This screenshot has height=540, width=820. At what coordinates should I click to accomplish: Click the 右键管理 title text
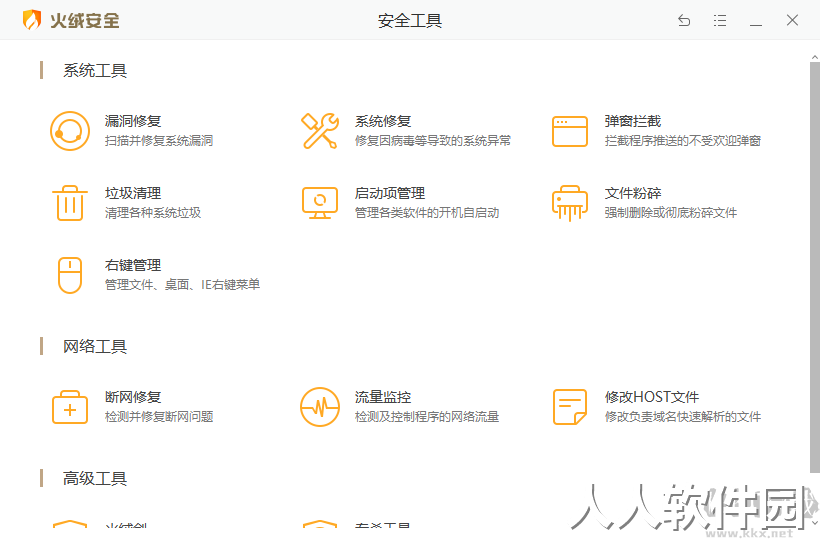[x=133, y=266]
